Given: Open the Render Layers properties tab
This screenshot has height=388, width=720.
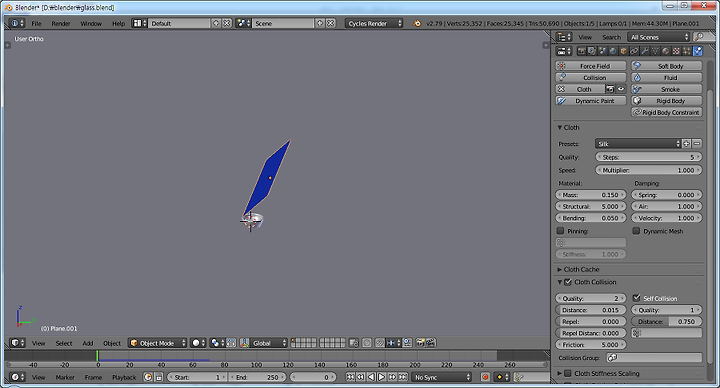Looking at the screenshot, I should click(x=591, y=51).
